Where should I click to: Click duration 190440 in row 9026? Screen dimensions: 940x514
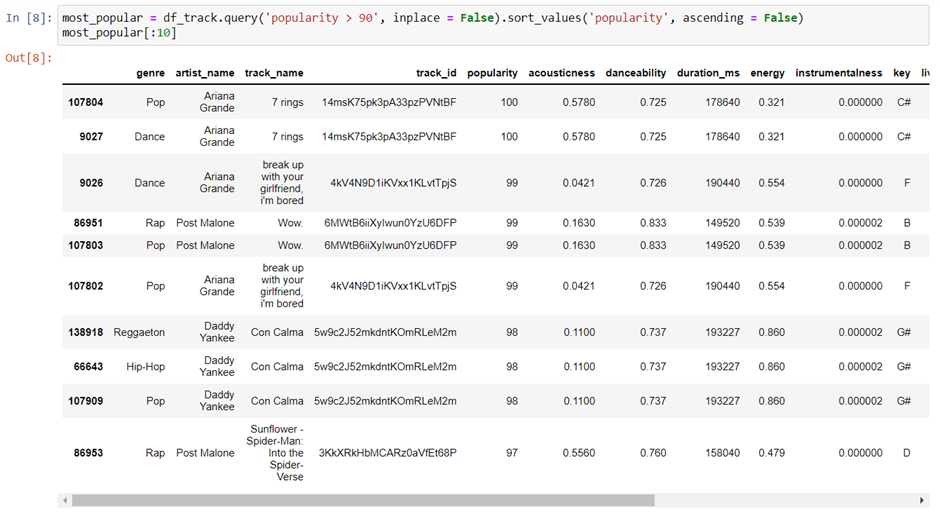pyautogui.click(x=722, y=183)
